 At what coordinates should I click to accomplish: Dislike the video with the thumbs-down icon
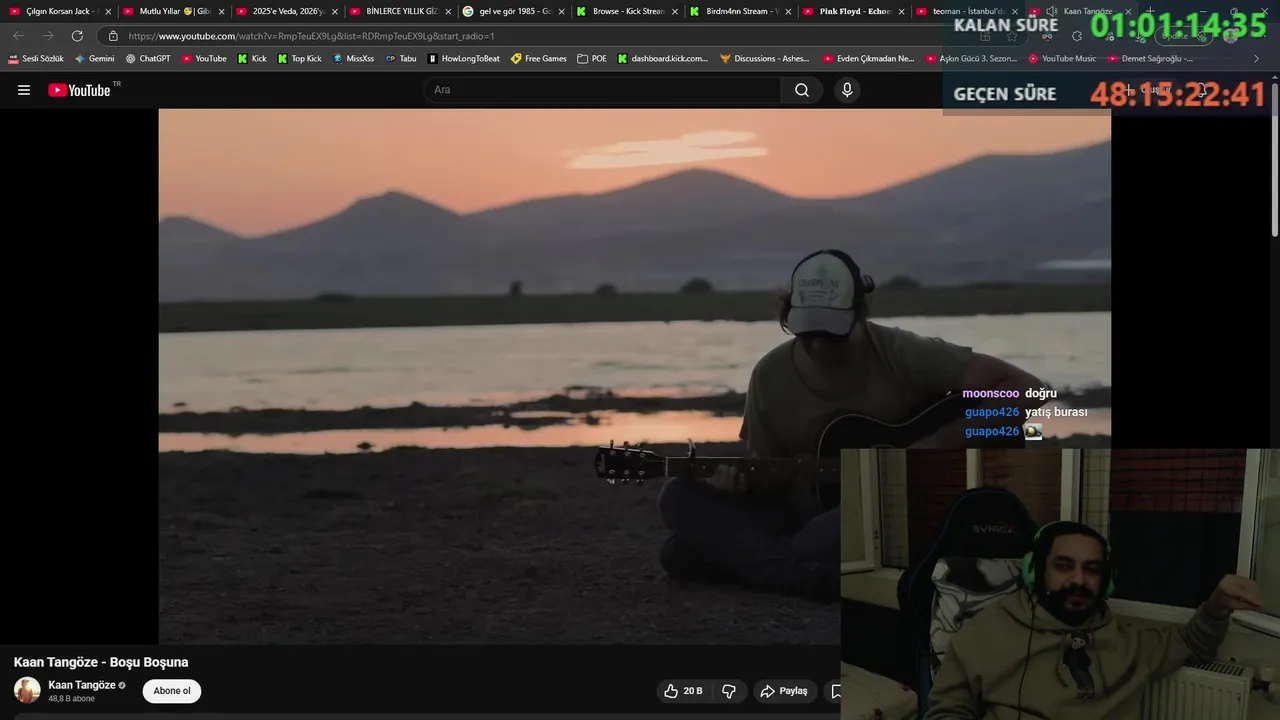point(729,691)
